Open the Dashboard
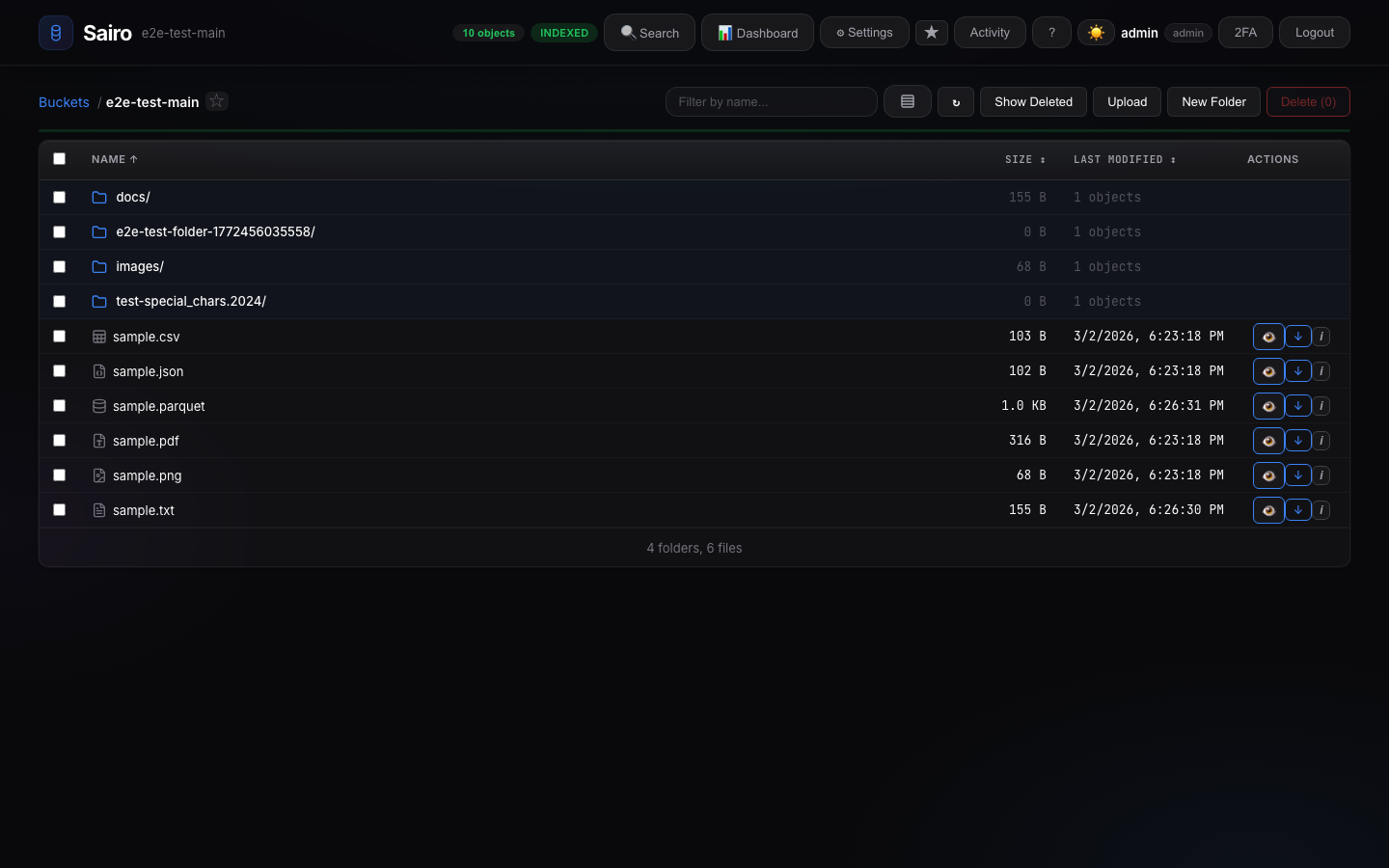1389x868 pixels. (757, 32)
